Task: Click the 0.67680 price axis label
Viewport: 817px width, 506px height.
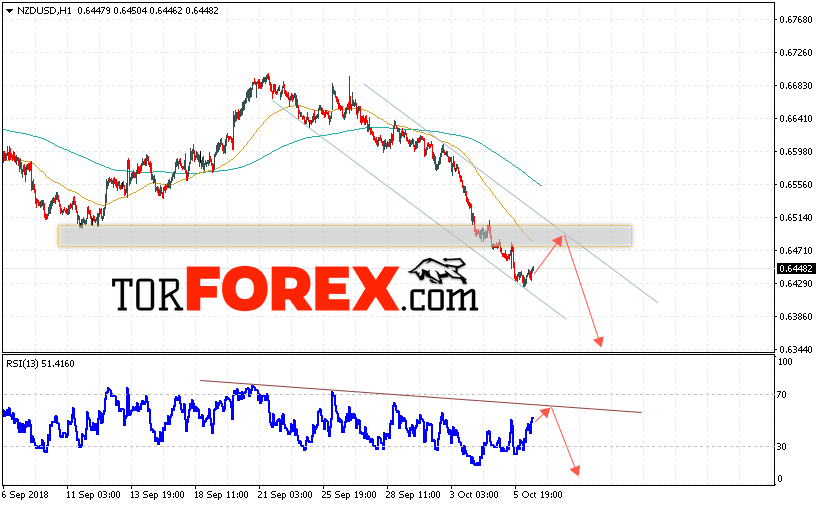Action: click(x=796, y=20)
